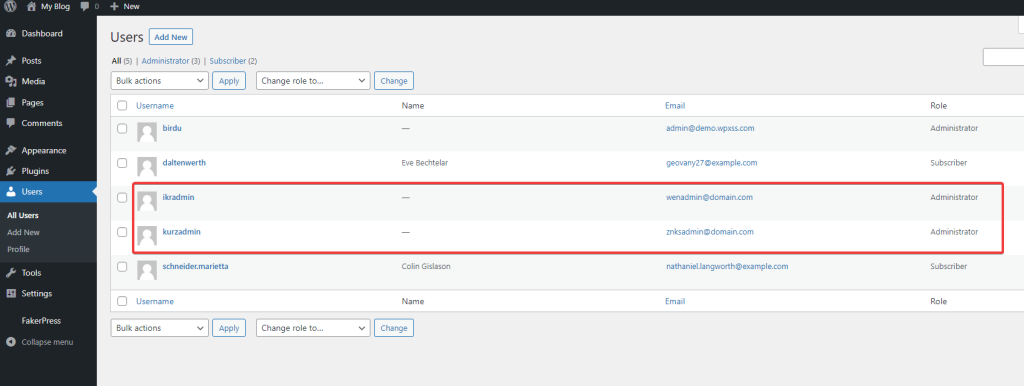Viewport: 1024px width, 386px height.
Task: Click the Add New user button
Action: 171,37
